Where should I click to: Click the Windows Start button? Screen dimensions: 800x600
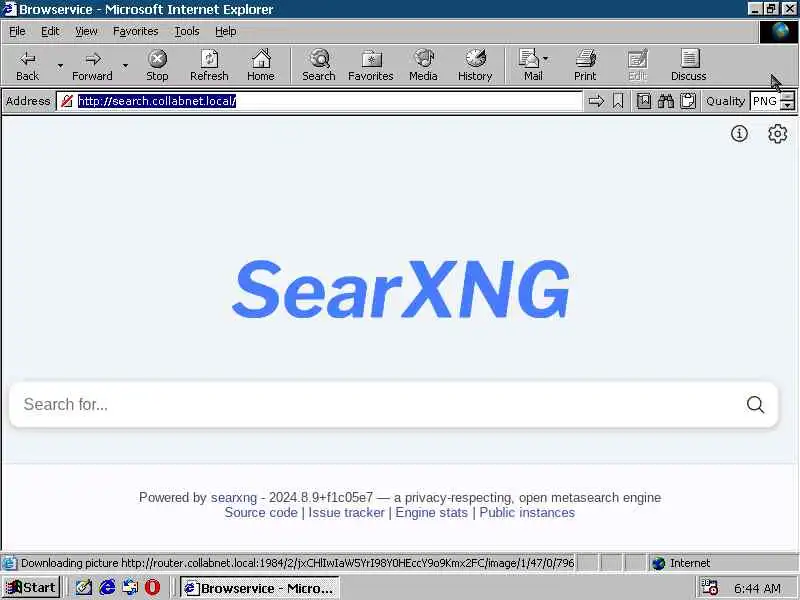(x=31, y=588)
